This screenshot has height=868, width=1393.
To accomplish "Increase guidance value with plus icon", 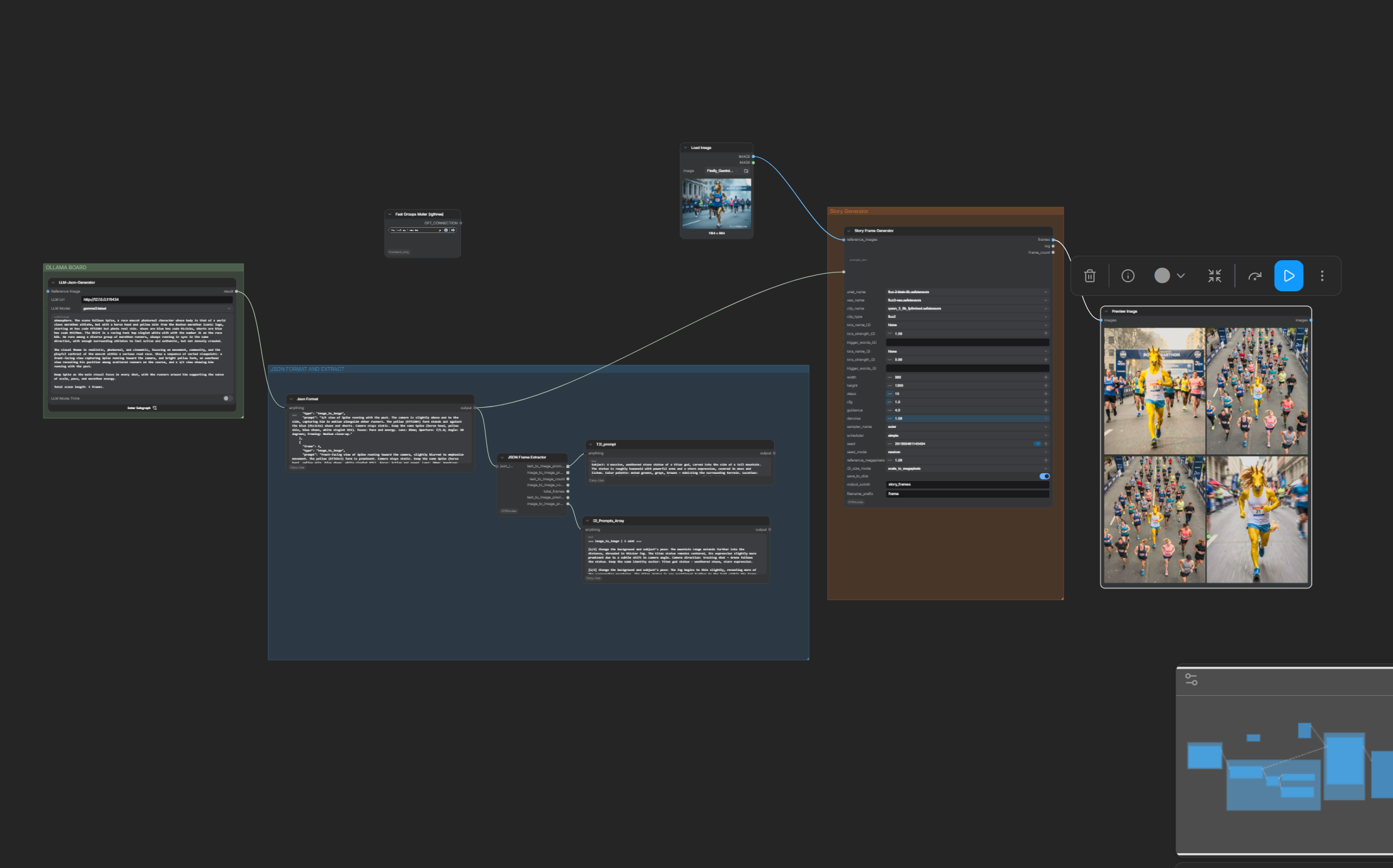I will [x=1045, y=410].
